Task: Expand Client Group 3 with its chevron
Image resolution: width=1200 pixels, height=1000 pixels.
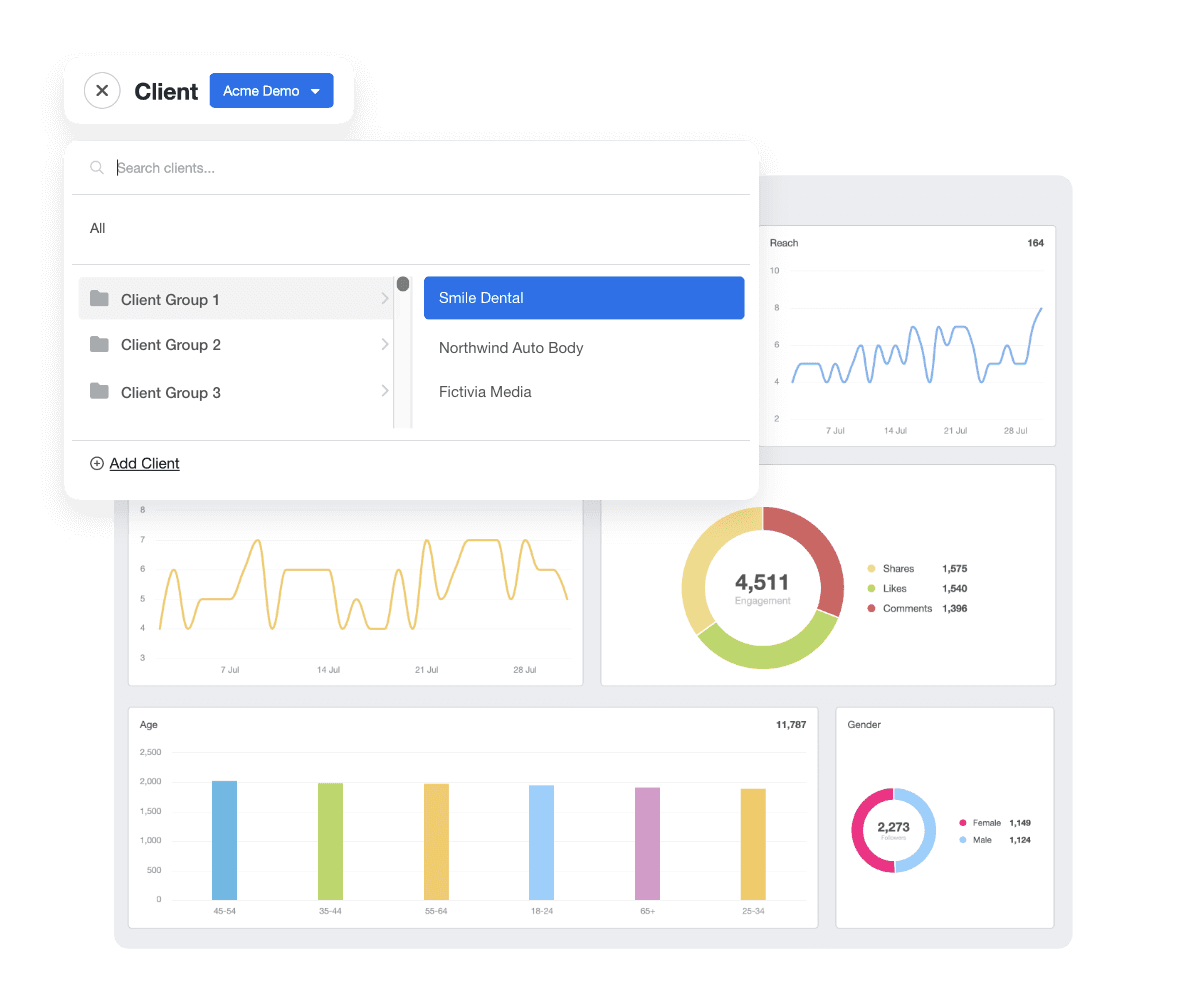Action: coord(385,392)
